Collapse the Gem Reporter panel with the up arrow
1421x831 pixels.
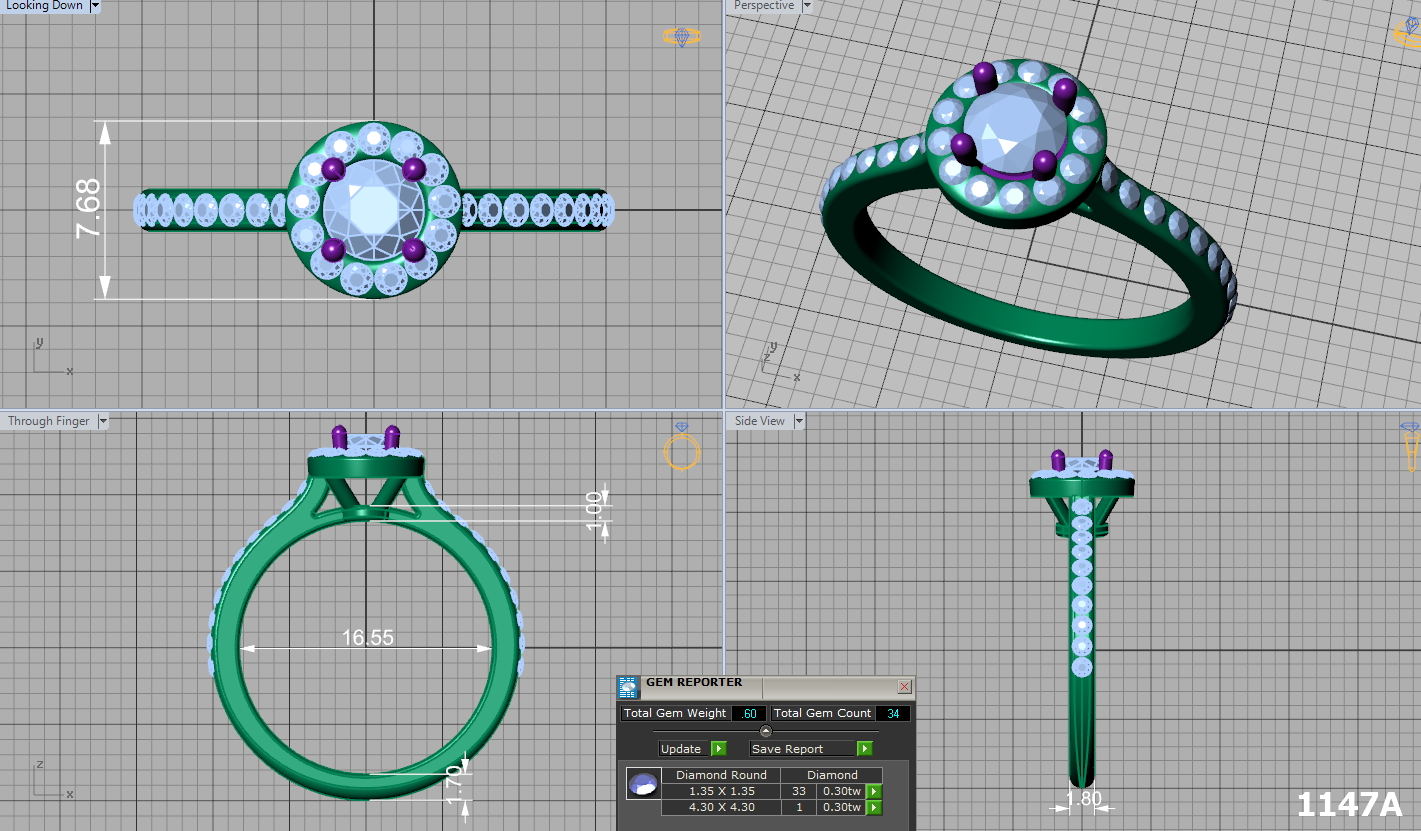click(766, 731)
